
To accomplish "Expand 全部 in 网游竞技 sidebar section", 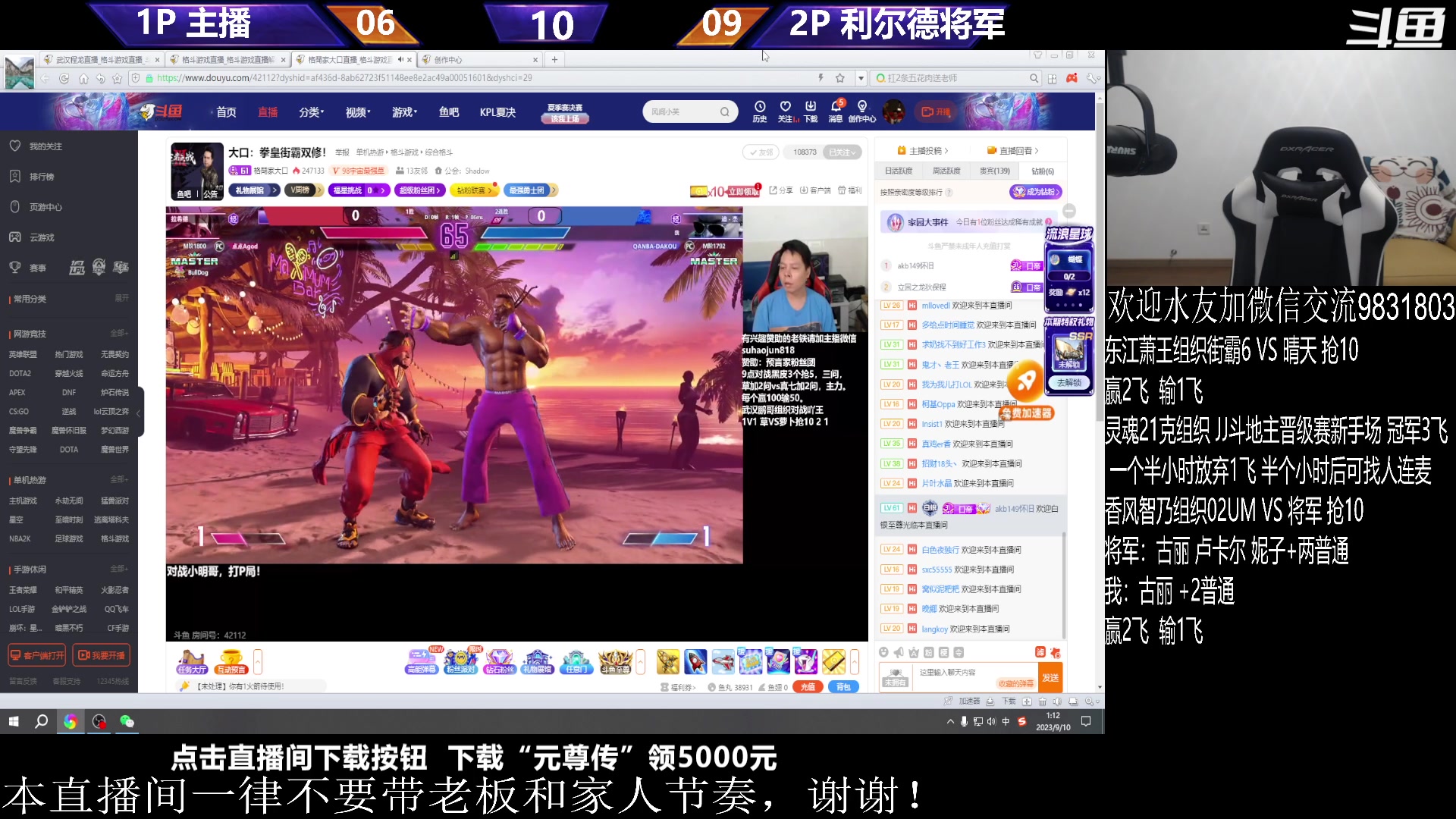I will pyautogui.click(x=119, y=333).
